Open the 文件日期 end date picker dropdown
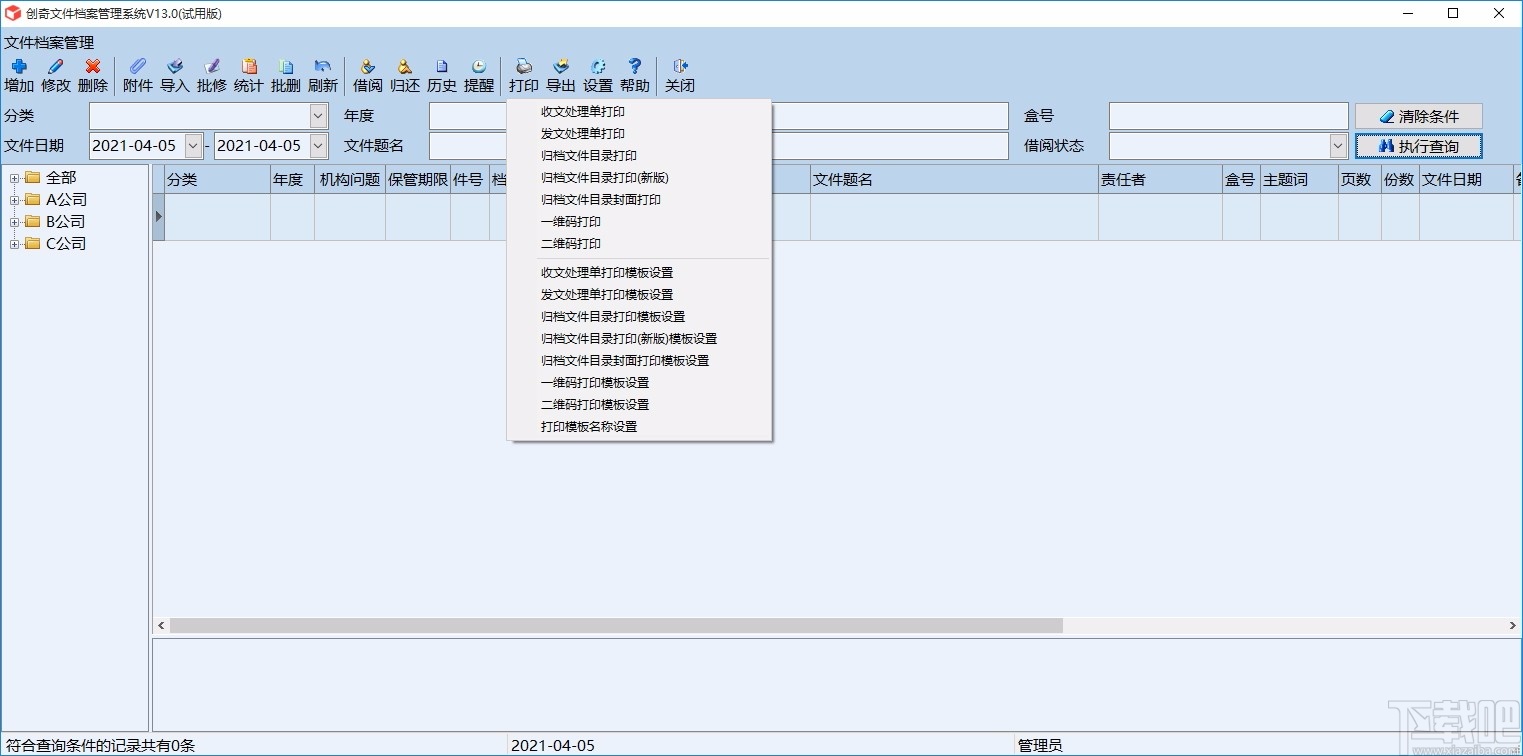 point(318,146)
